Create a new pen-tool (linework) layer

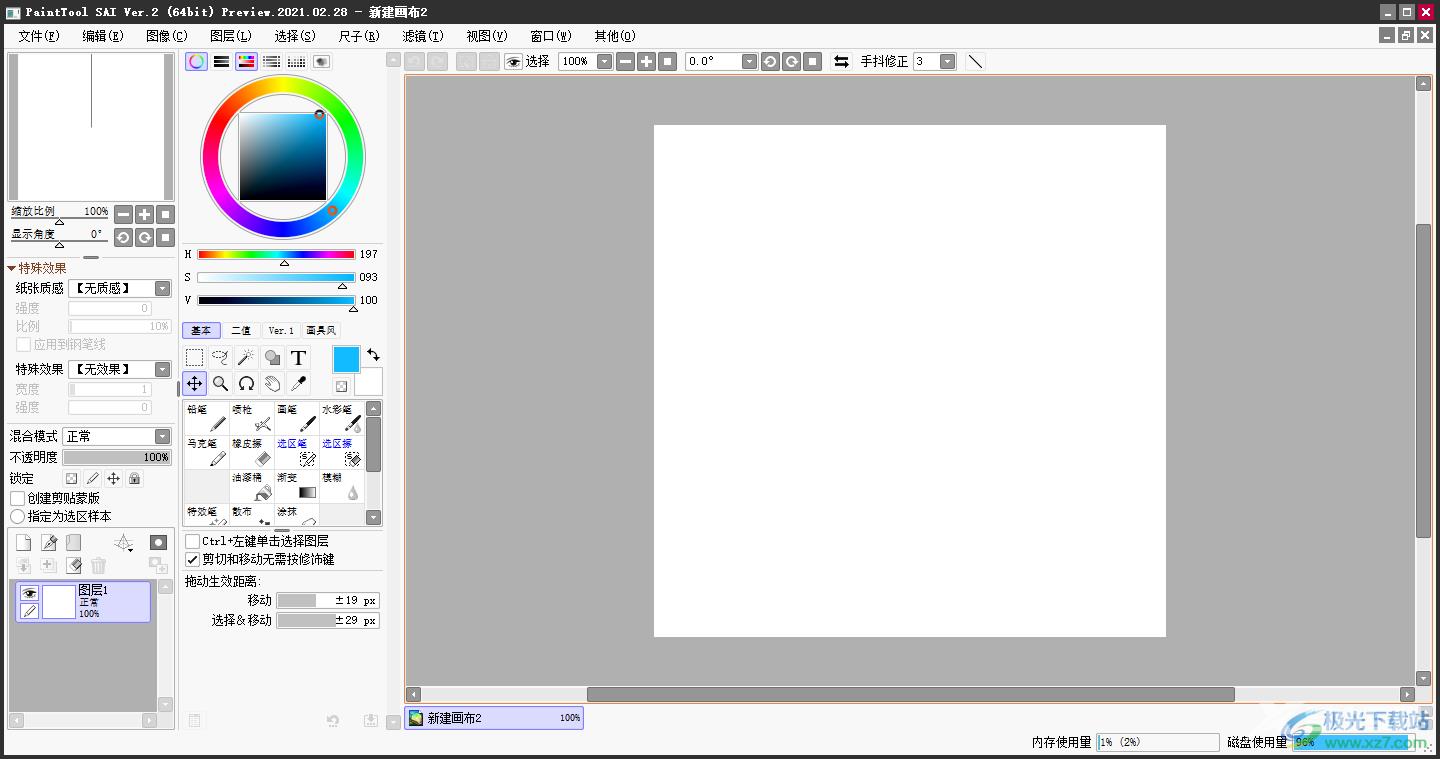tap(49, 543)
